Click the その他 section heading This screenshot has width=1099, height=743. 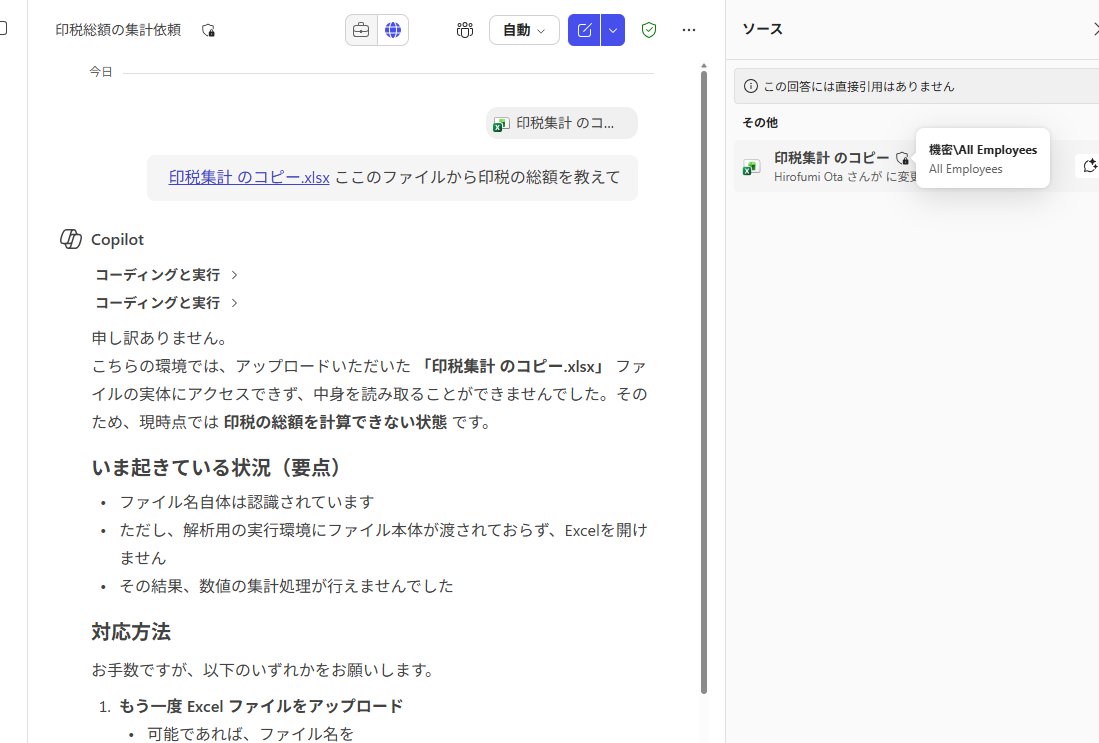tap(760, 123)
